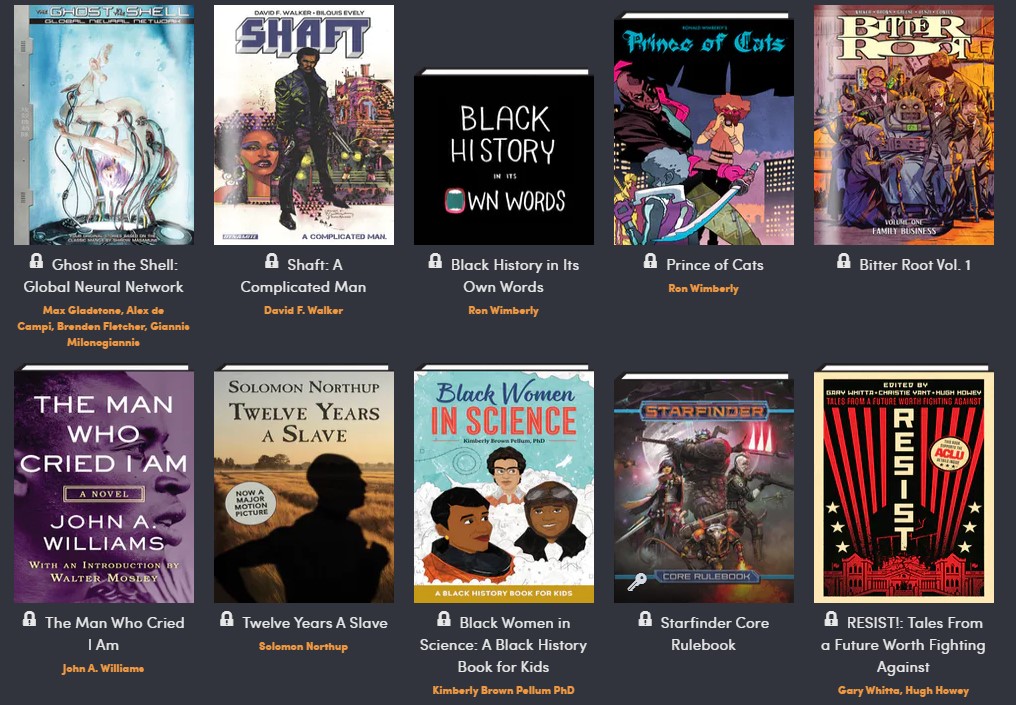This screenshot has height=705, width=1016.
Task: Click the lock icon beside Prince of Cats
Action: pos(651,262)
